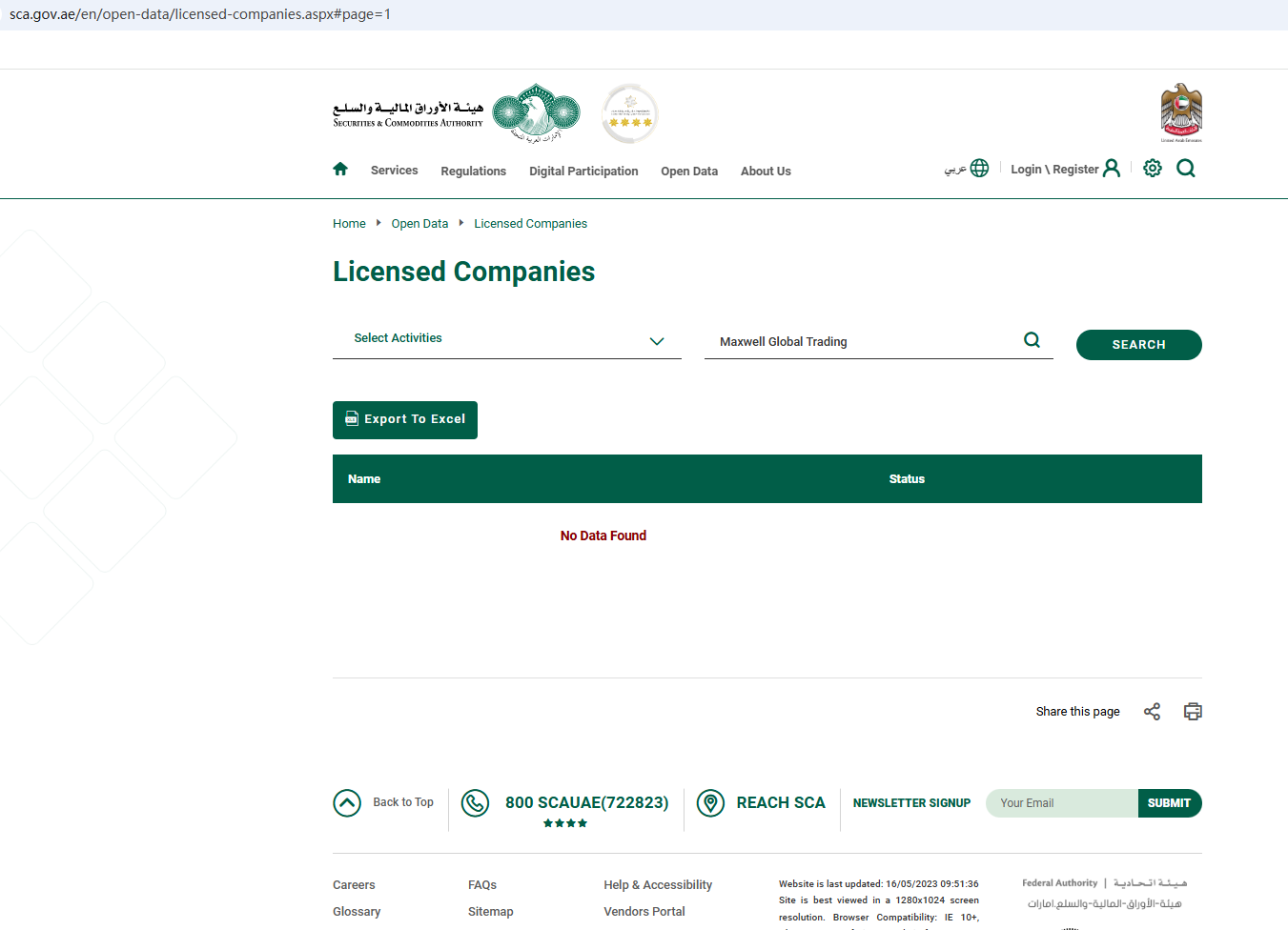Open the Glossary footer link
Image resolution: width=1288 pixels, height=930 pixels.
(x=357, y=912)
